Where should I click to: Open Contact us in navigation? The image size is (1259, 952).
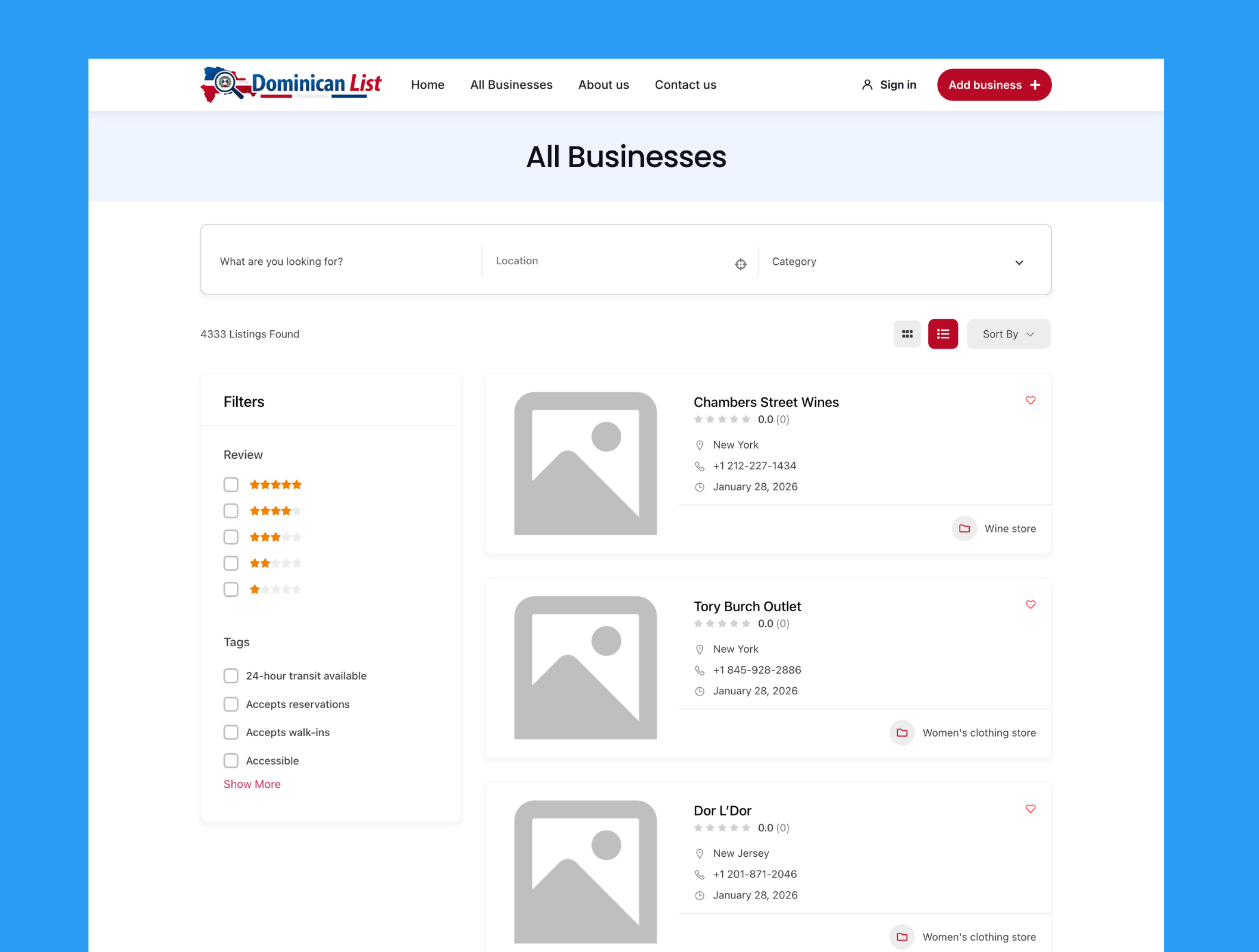click(x=685, y=84)
